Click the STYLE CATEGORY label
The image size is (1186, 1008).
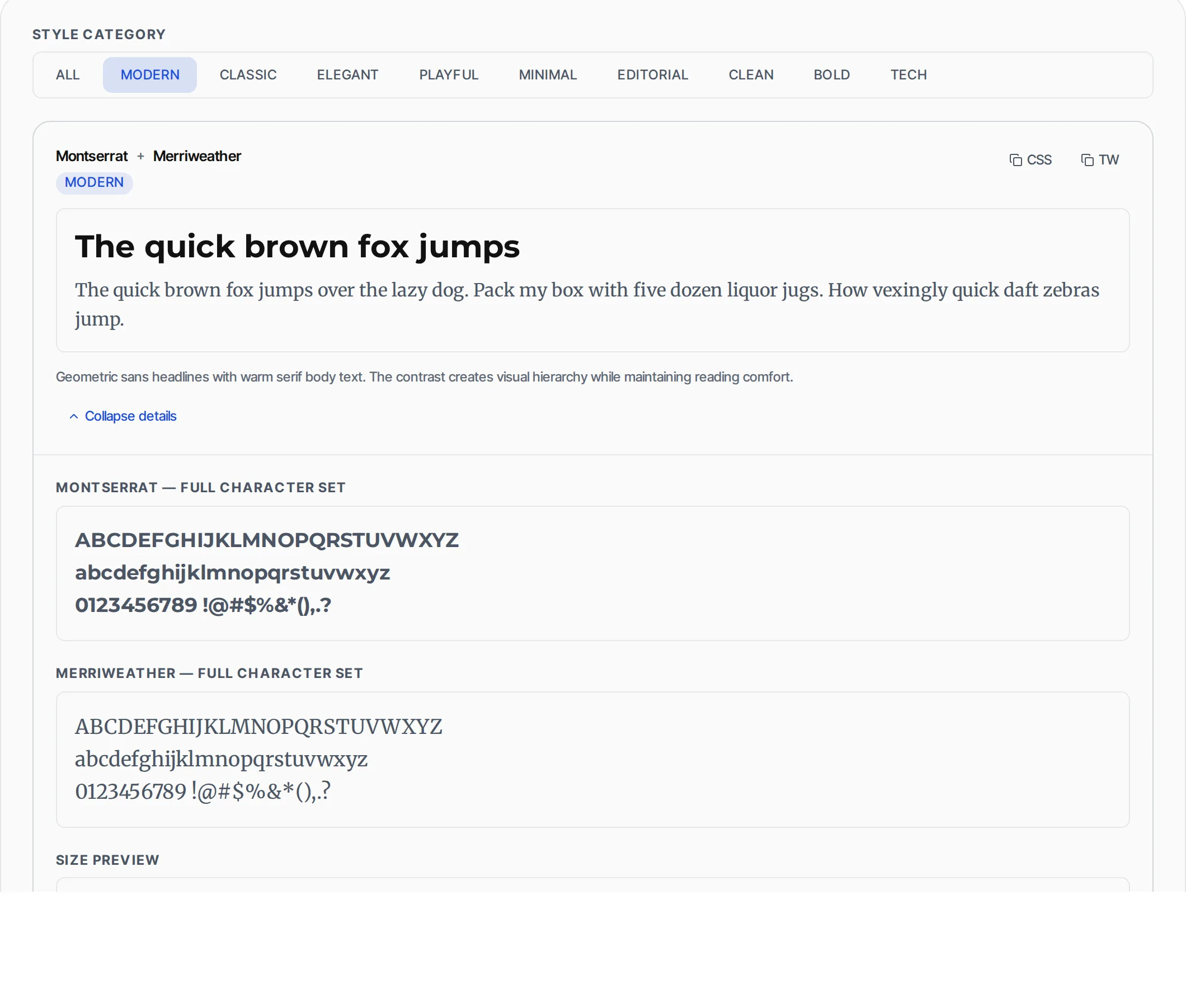pos(99,34)
